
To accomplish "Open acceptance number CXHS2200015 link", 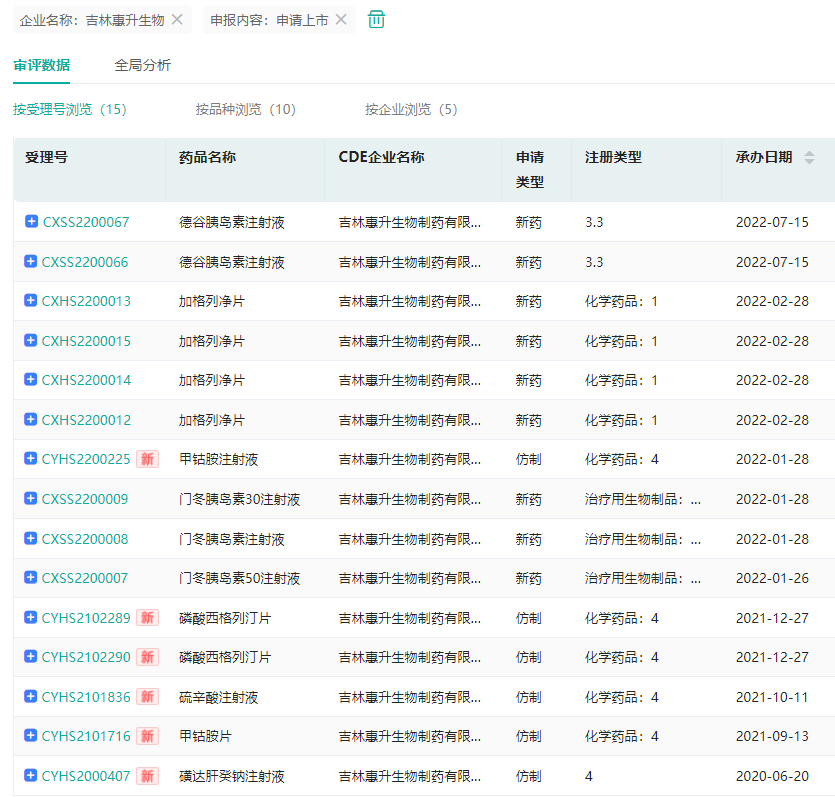I will (86, 341).
